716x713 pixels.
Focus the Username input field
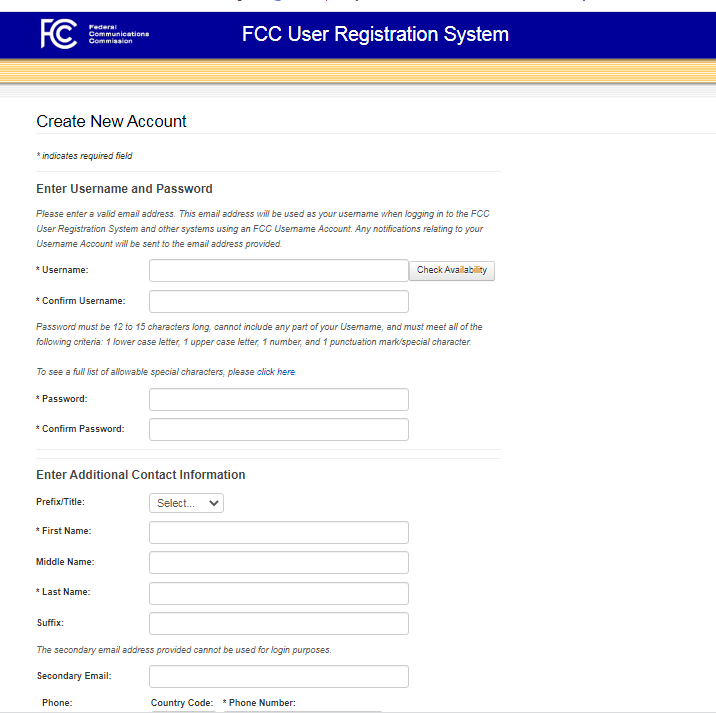pyautogui.click(x=278, y=270)
